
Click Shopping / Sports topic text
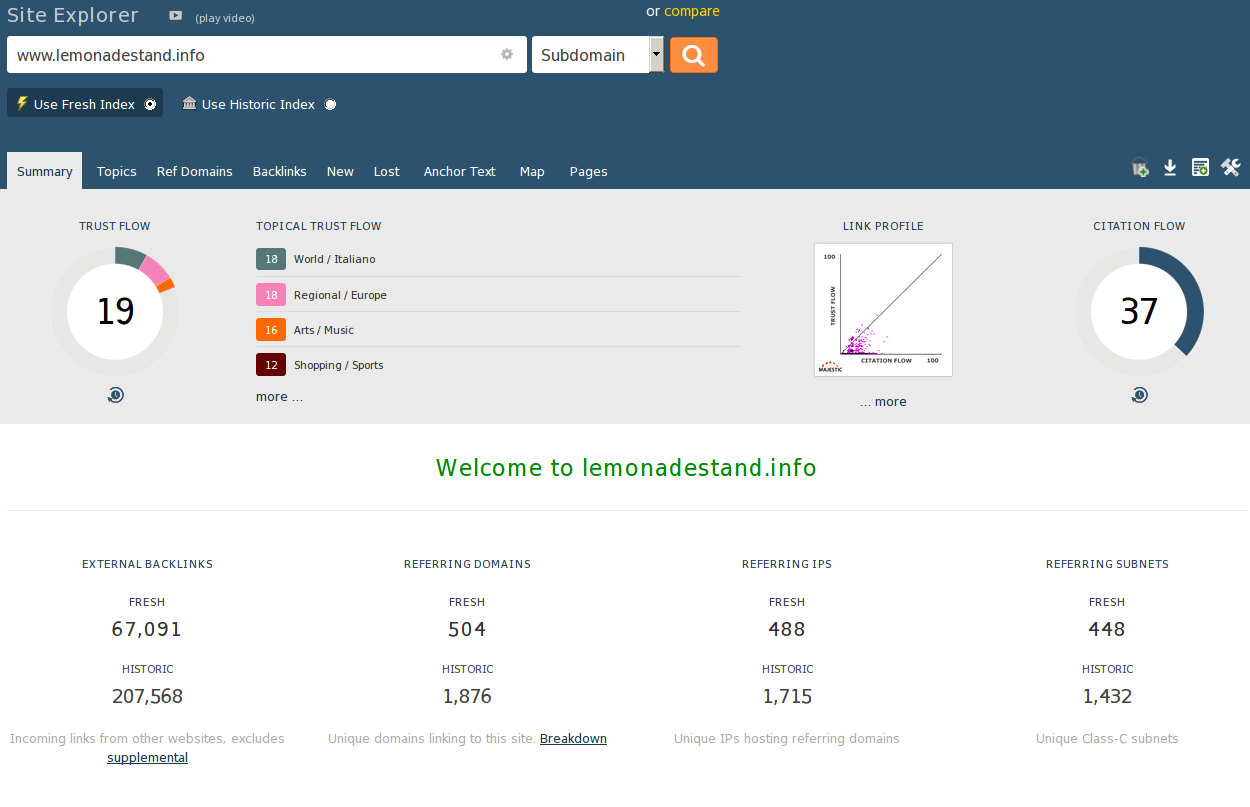pyautogui.click(x=339, y=365)
